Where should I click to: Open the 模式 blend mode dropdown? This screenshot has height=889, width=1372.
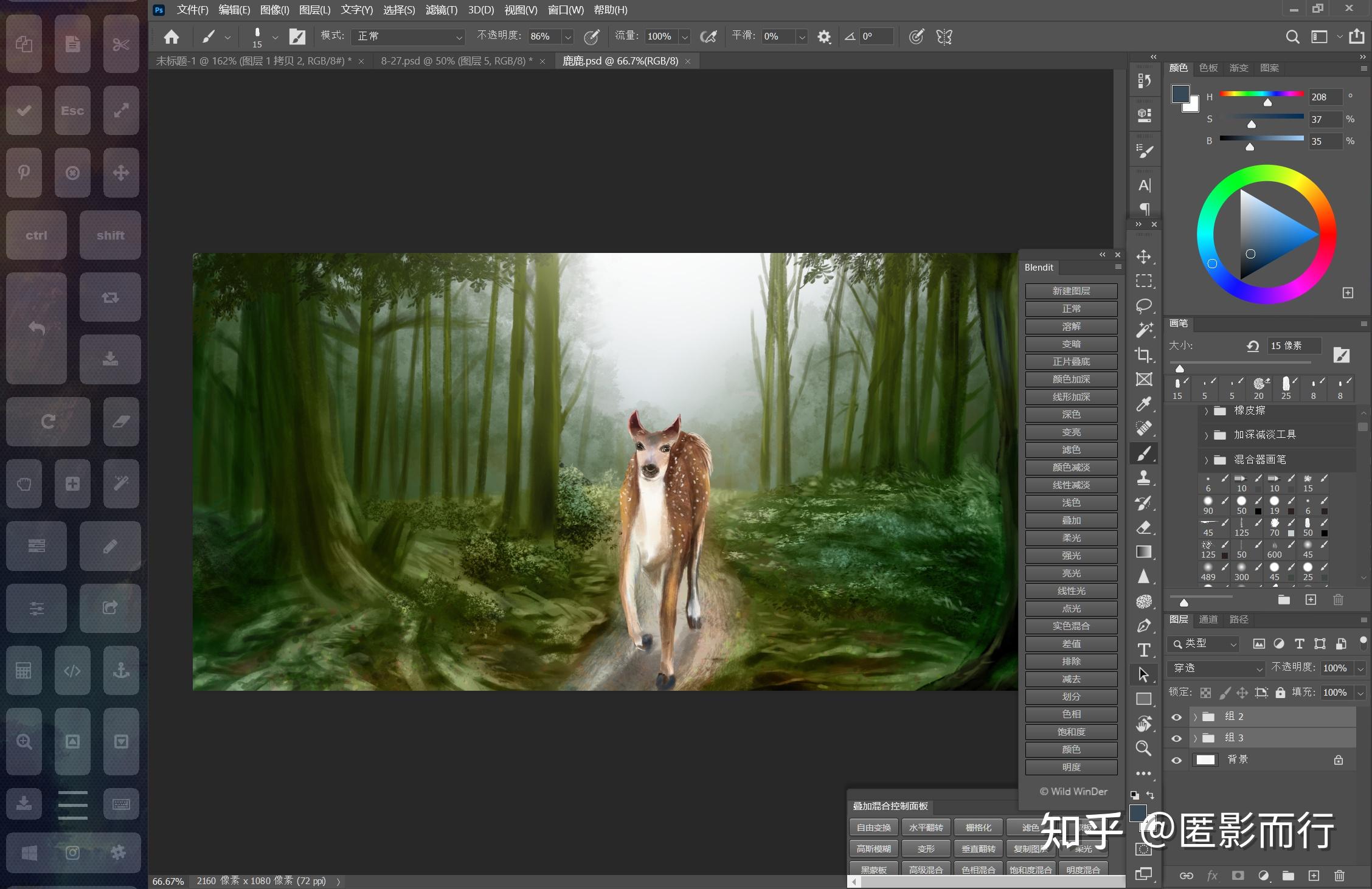(x=408, y=36)
